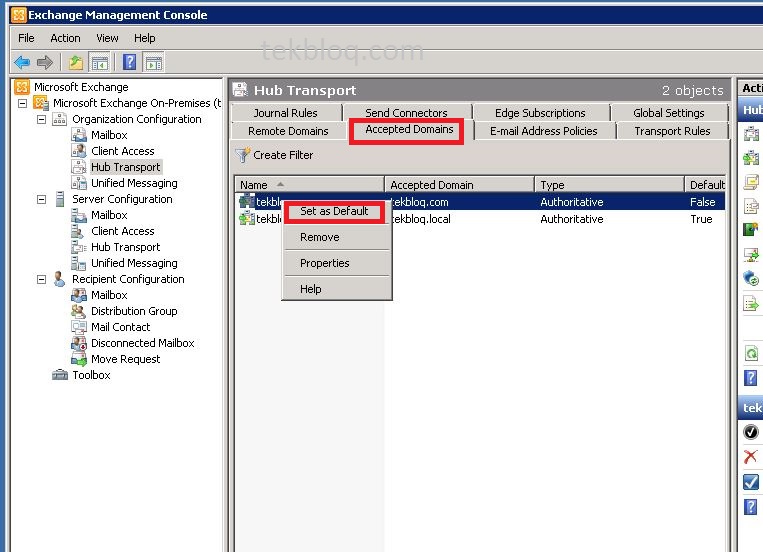Click the Disconnected Mailbox icon in tree
Screen dimensions: 763x552
click(79, 343)
